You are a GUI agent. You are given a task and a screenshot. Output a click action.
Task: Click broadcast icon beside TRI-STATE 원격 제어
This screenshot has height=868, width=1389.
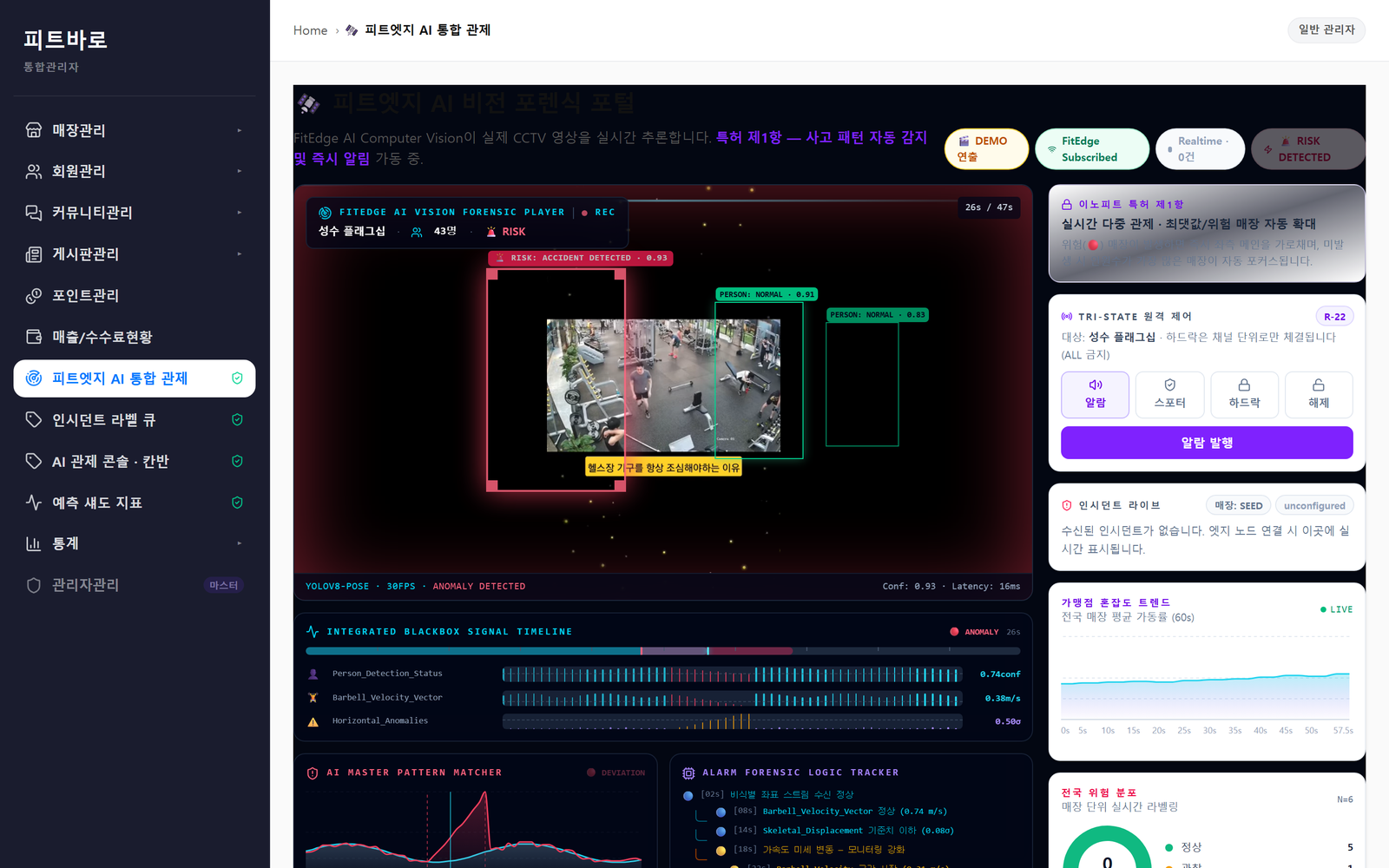pos(1067,317)
